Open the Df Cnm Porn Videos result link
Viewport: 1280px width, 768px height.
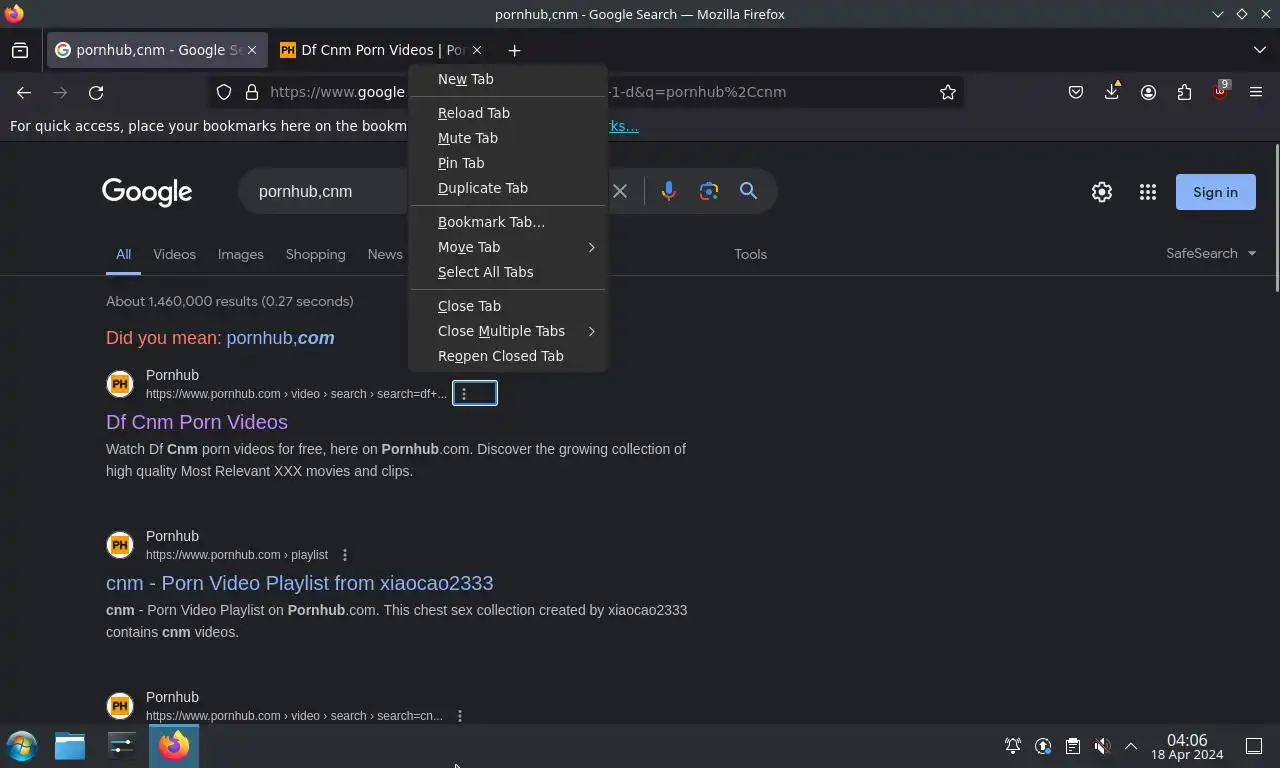(x=197, y=422)
